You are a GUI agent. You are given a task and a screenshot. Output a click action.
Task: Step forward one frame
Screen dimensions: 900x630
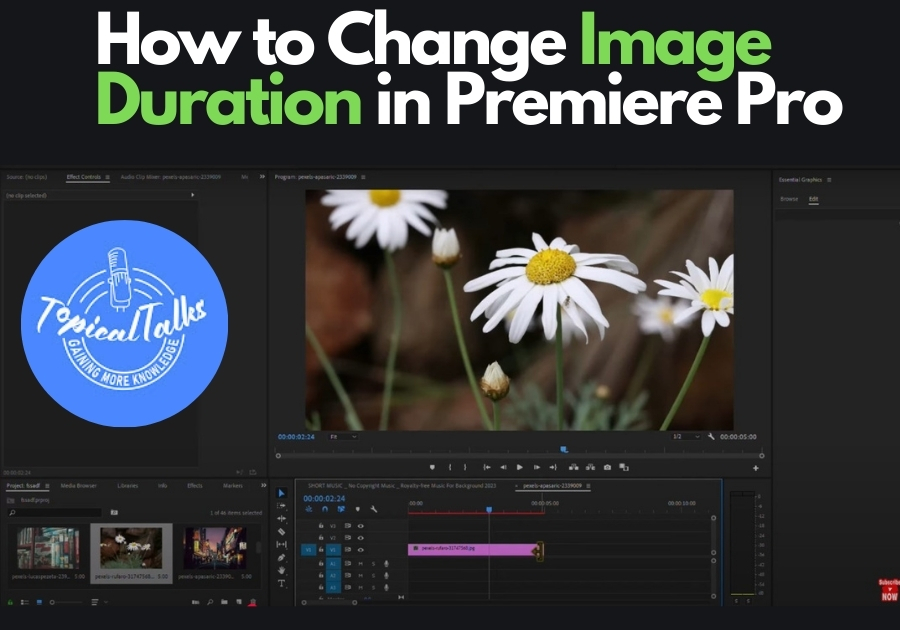tap(537, 467)
